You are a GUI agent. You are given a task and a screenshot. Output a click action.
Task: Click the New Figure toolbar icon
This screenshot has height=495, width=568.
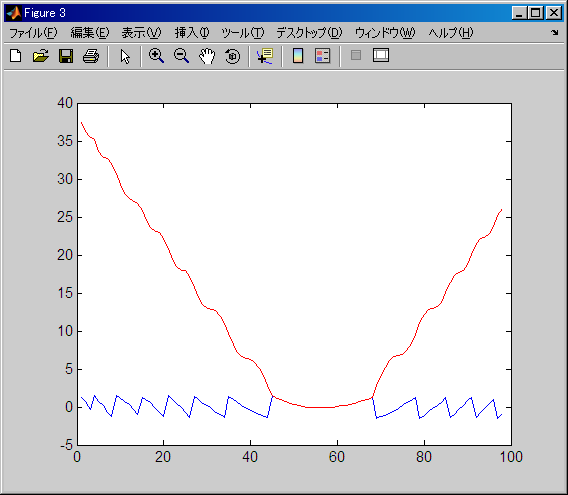coord(16,56)
